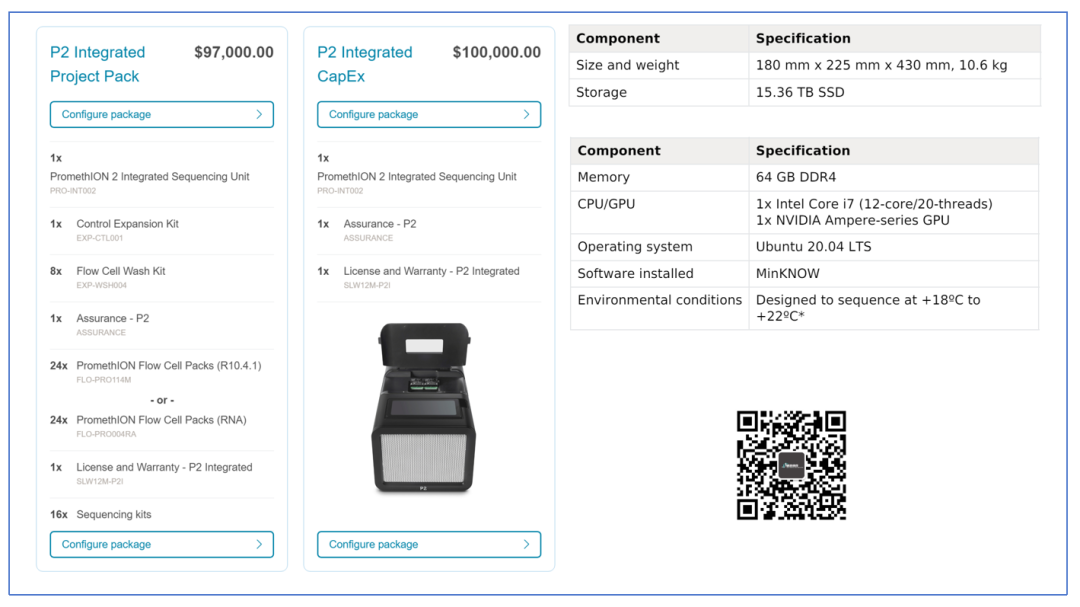The width and height of the screenshot is (1080, 607).
Task: Click PromethION Flow Cell Packs (R10.4.1)
Action: pyautogui.click(x=169, y=366)
